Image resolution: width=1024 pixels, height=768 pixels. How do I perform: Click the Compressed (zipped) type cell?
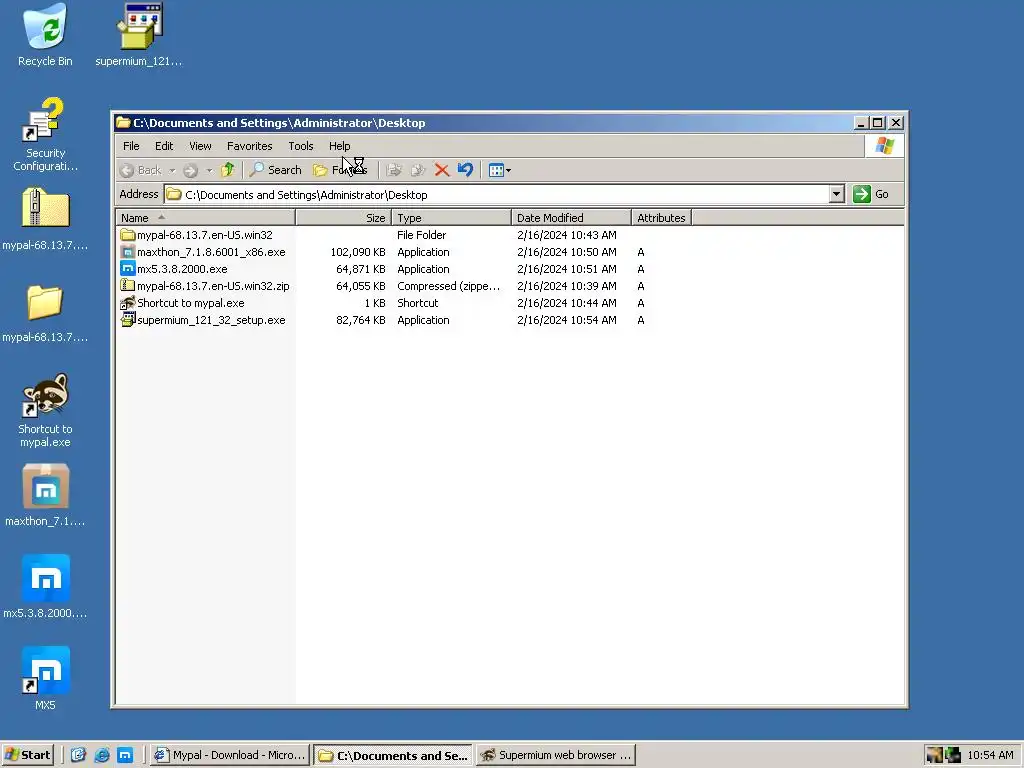449,286
